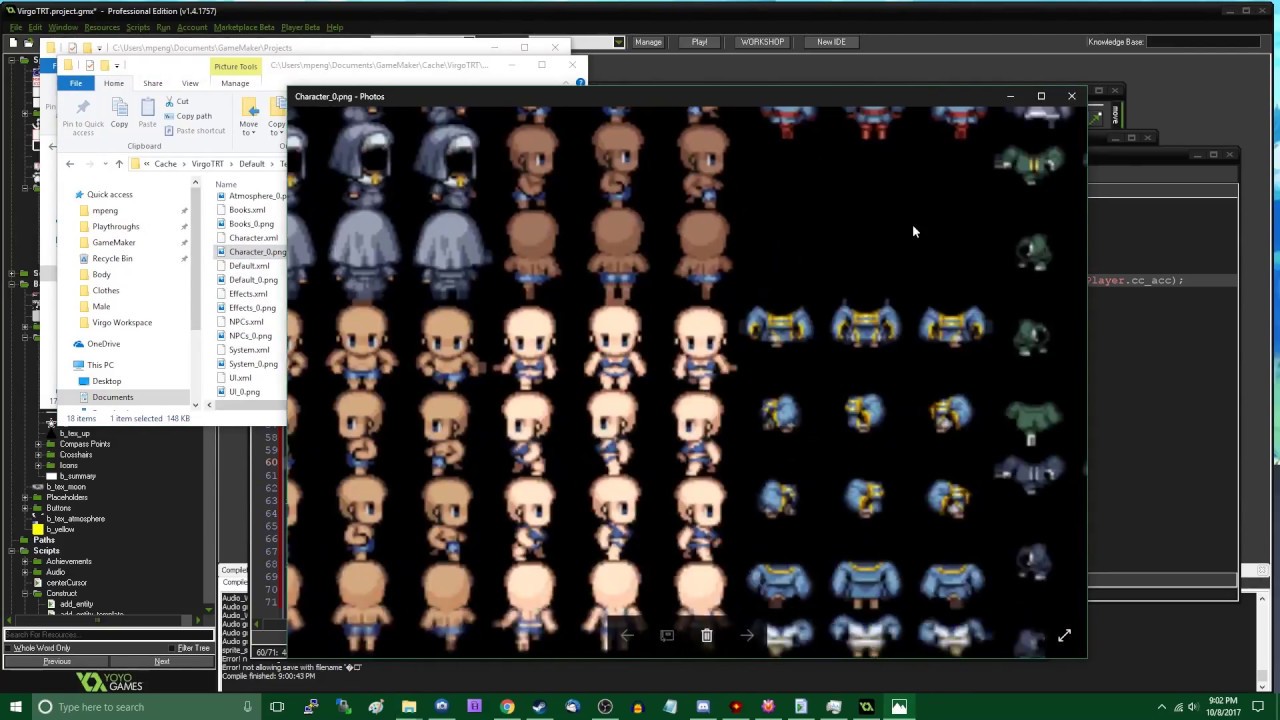Go to next image in Photos viewer
Viewport: 1280px width, 720px height.
(747, 635)
